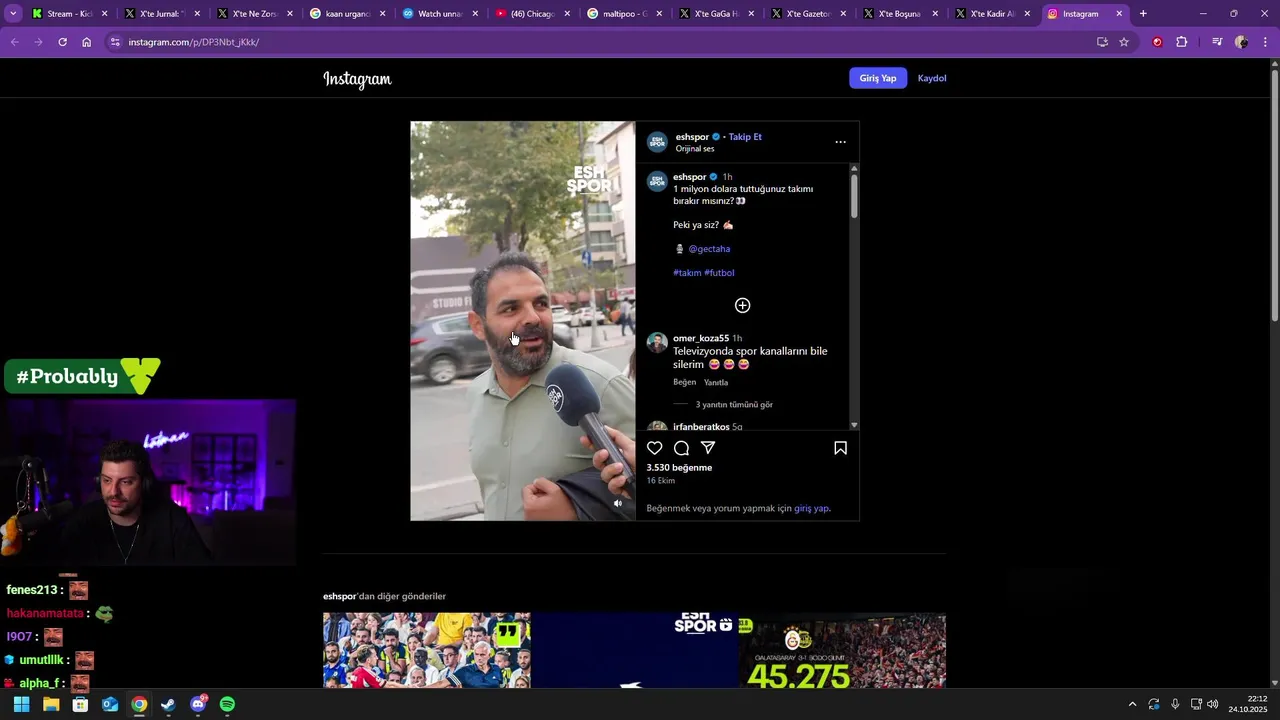1280x720 pixels.
Task: Toggle video sound via speaker icon
Action: click(x=617, y=504)
